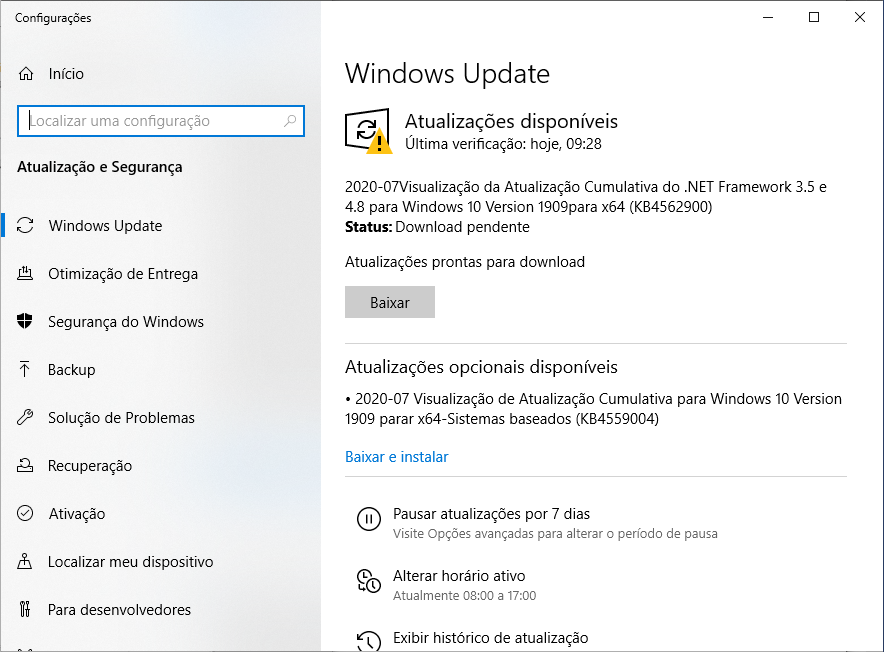This screenshot has width=884, height=652.
Task: Click the update status warning icon
Action: (367, 131)
